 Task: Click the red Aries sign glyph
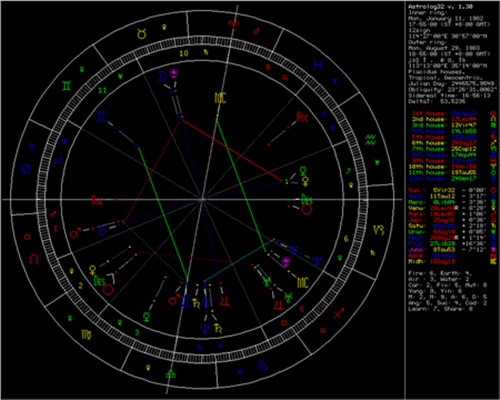233,25
